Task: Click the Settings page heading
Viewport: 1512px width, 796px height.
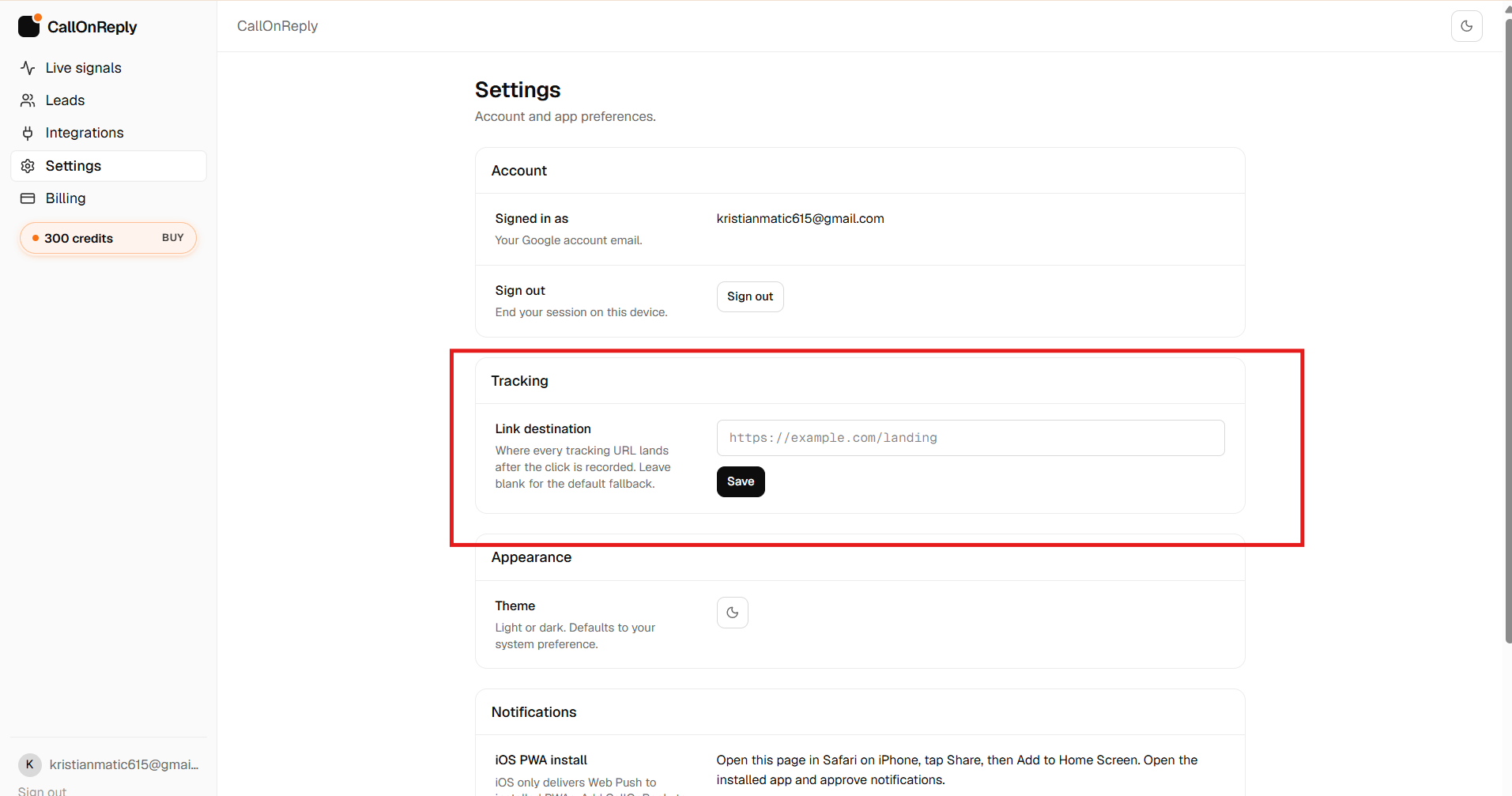Action: [x=518, y=90]
